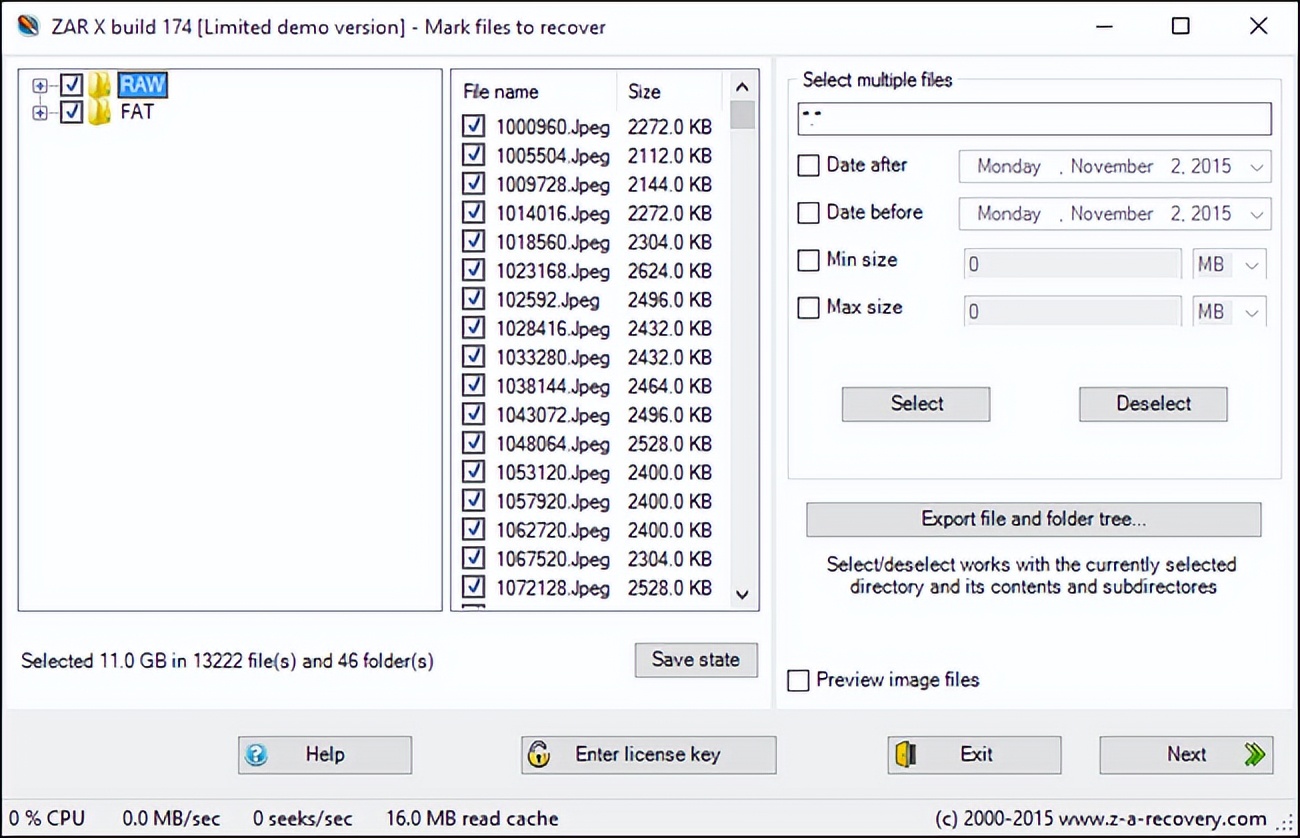Click the FAT folder icon in tree
This screenshot has width=1300, height=838.
[x=99, y=112]
